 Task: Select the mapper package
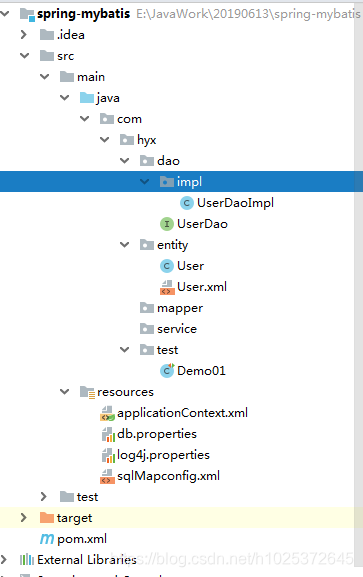click(180, 308)
